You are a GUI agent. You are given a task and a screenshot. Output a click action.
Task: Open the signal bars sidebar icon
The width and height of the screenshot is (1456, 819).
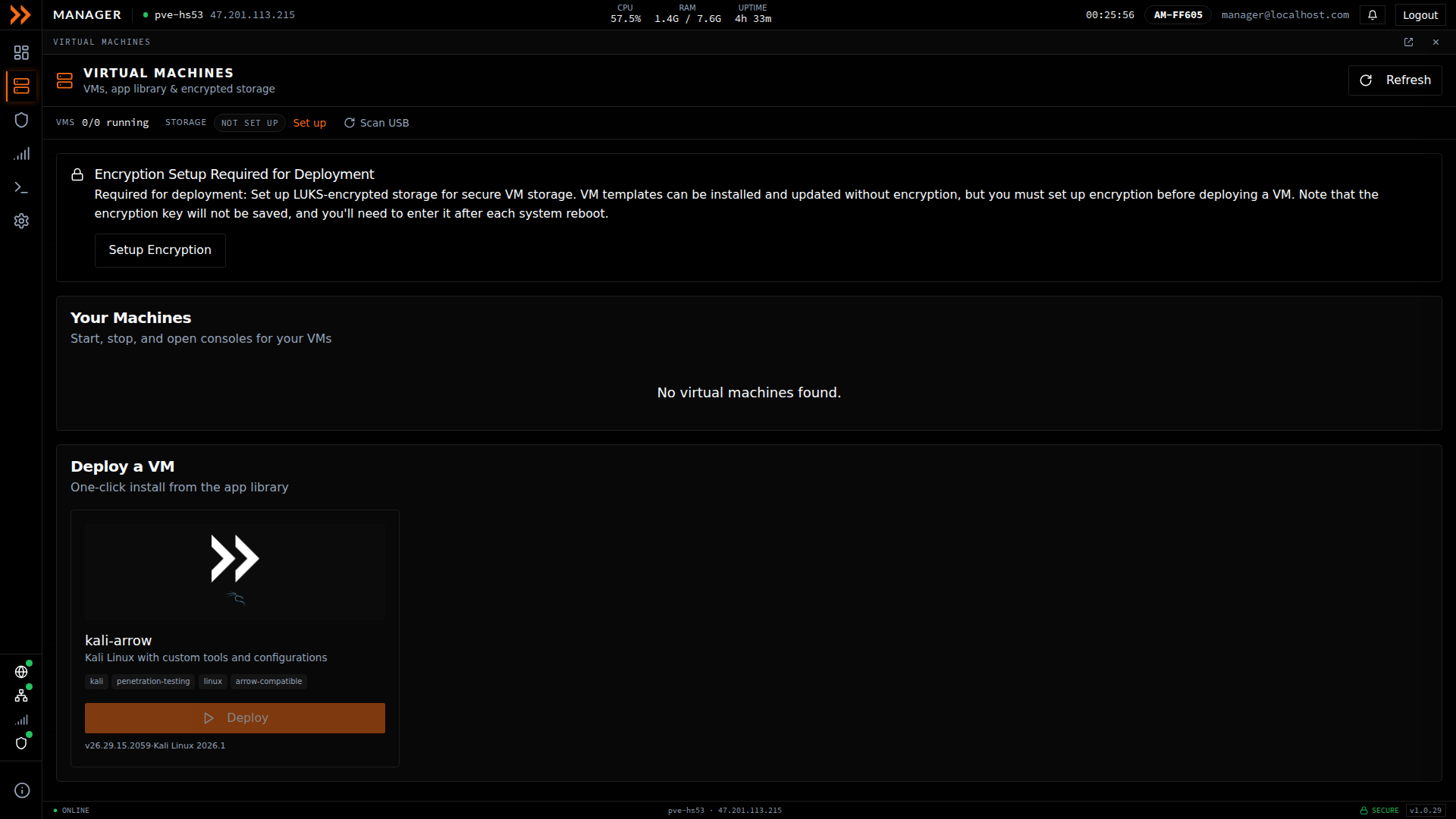21,154
